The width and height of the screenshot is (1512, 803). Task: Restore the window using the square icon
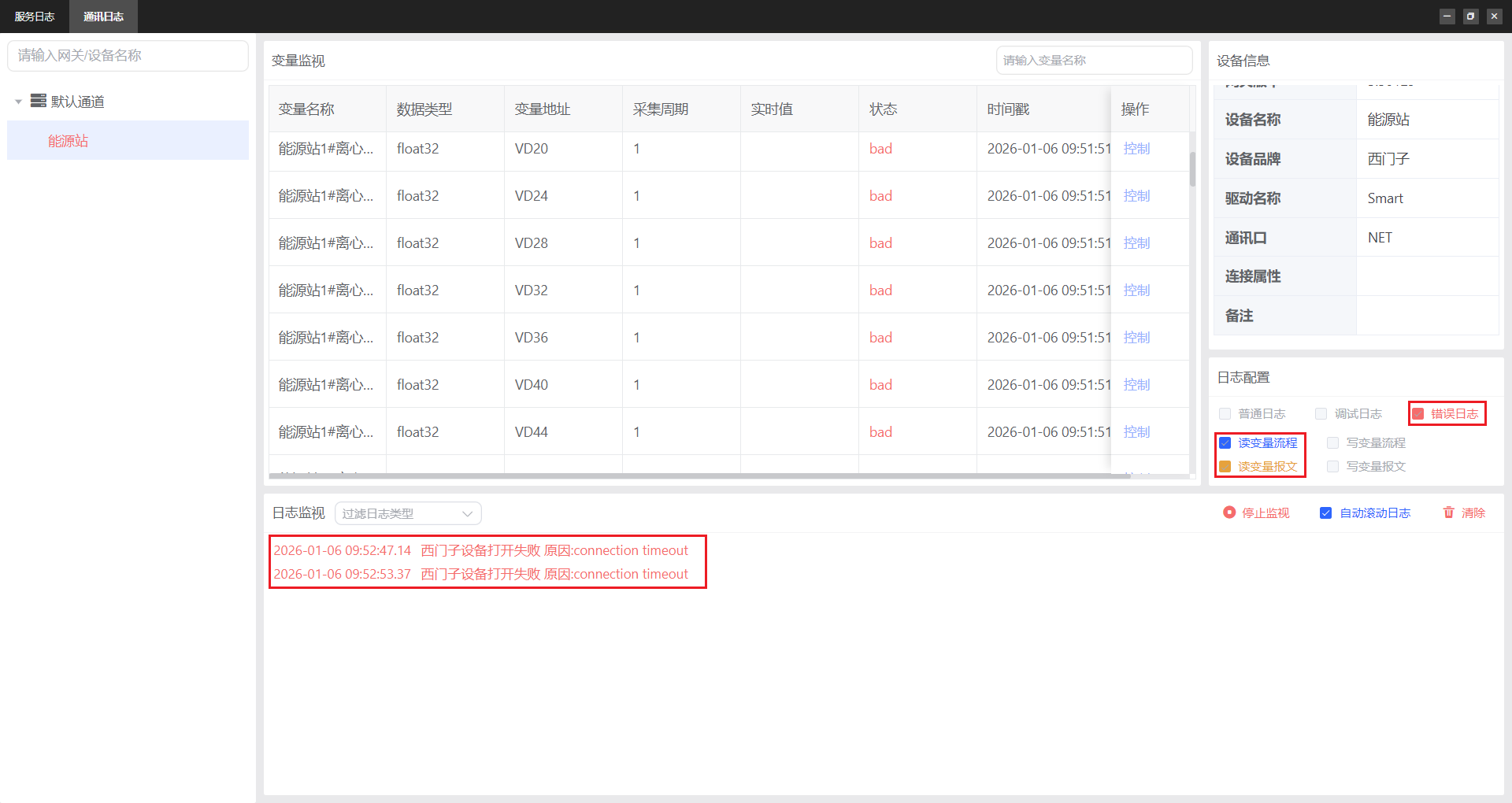pos(1470,16)
